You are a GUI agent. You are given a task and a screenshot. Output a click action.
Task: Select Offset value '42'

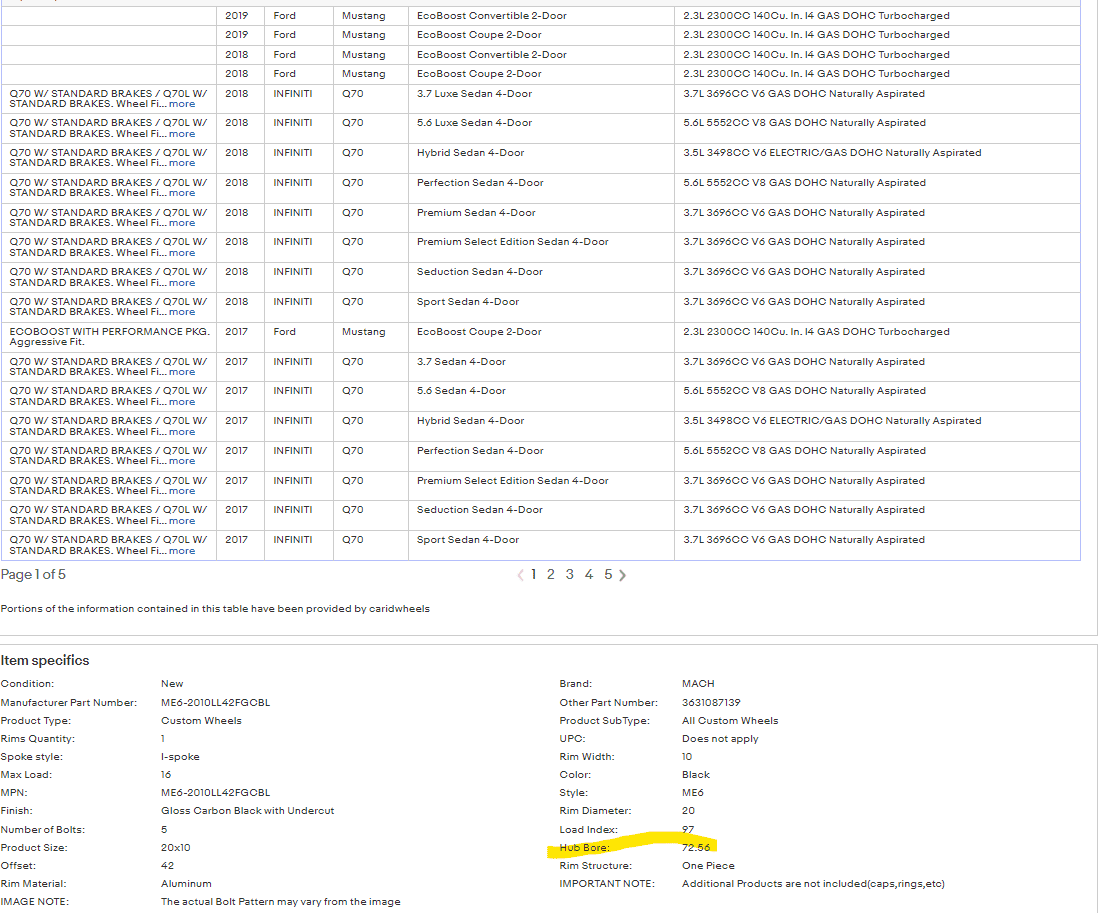point(168,866)
